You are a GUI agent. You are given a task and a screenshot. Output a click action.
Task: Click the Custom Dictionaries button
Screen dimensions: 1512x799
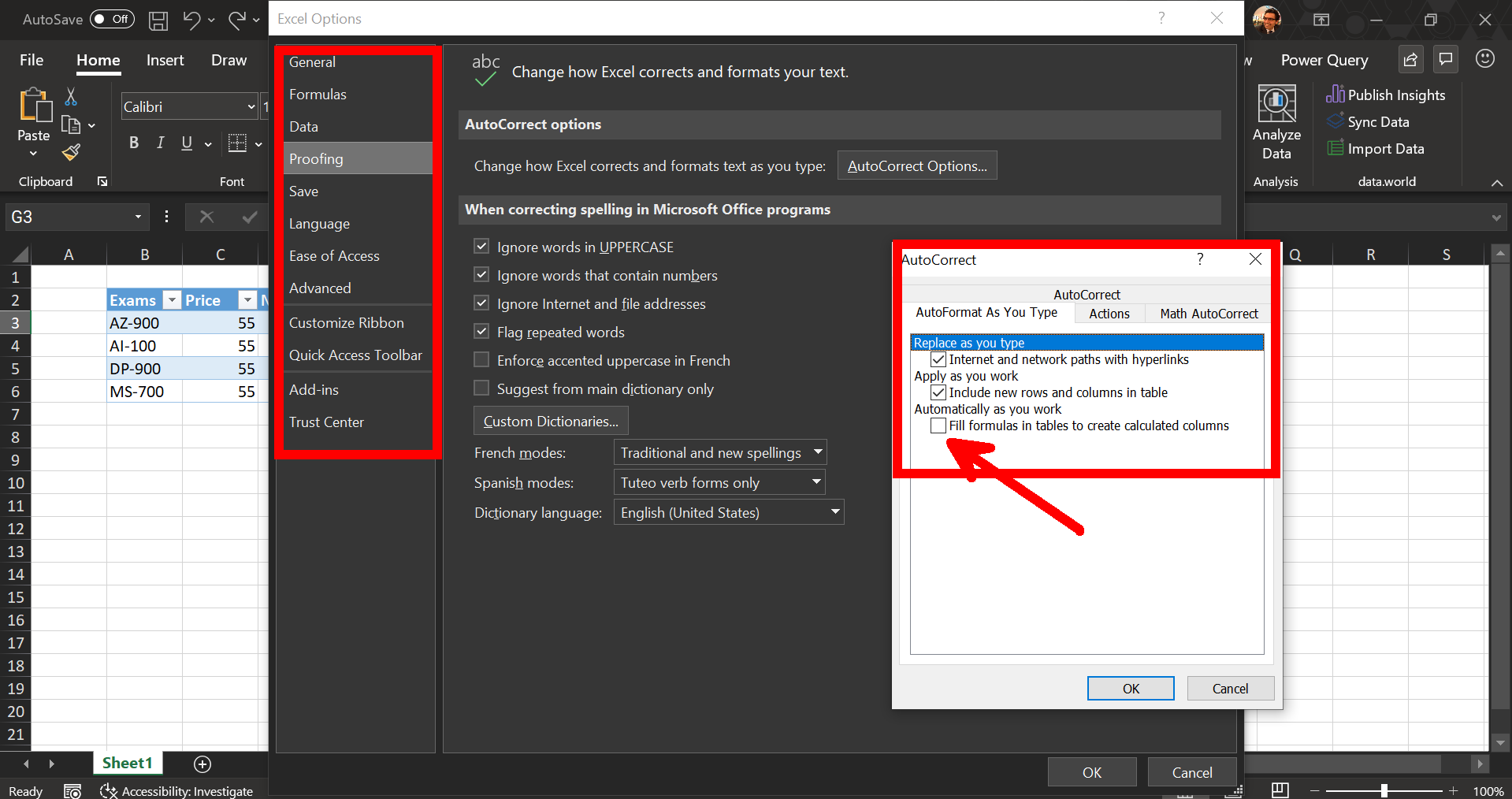tap(550, 420)
